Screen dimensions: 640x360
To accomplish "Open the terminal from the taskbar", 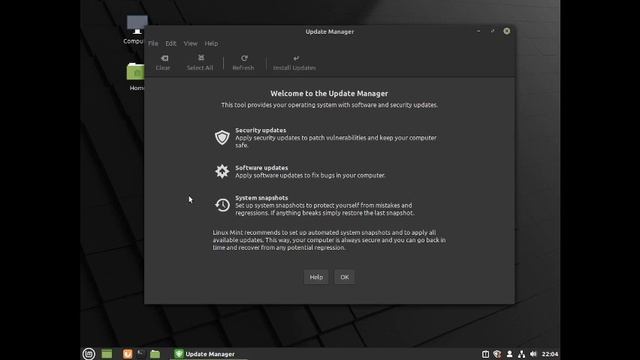I will 141,354.
